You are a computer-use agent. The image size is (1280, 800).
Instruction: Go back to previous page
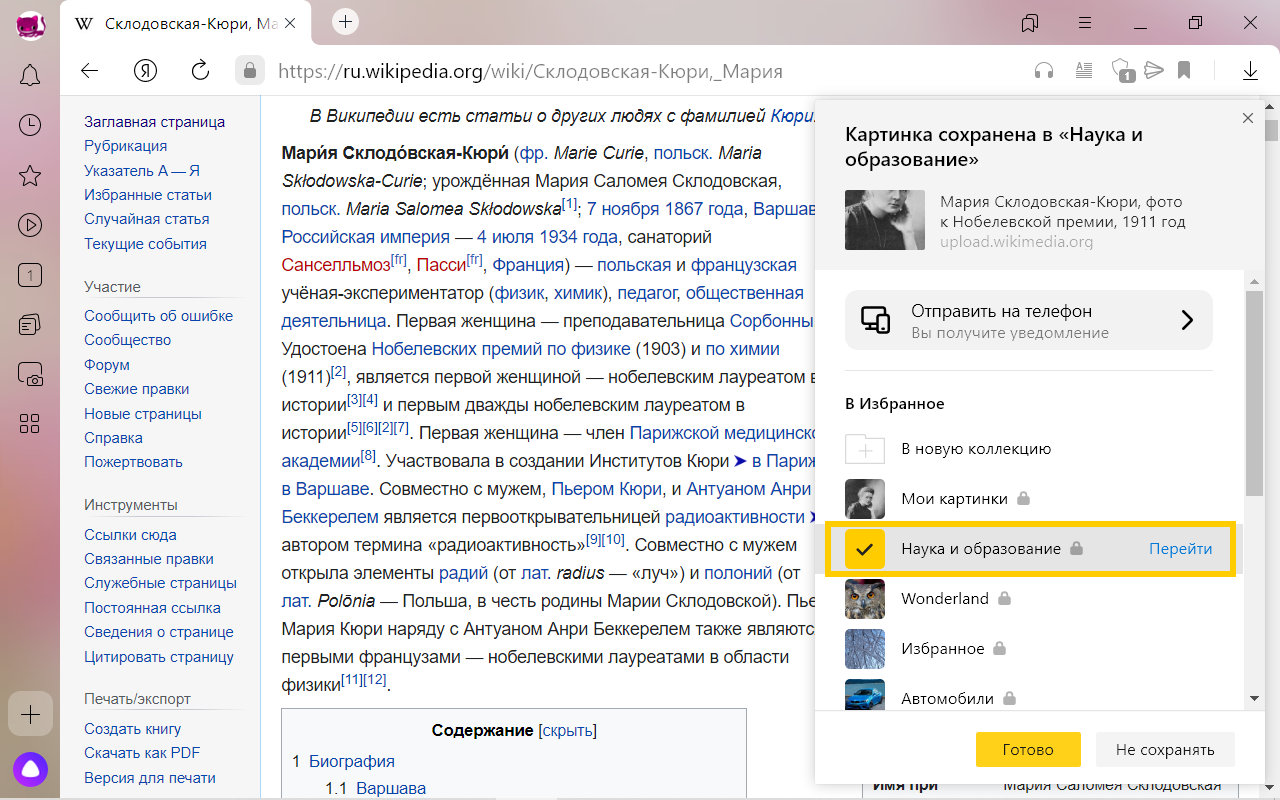(90, 71)
